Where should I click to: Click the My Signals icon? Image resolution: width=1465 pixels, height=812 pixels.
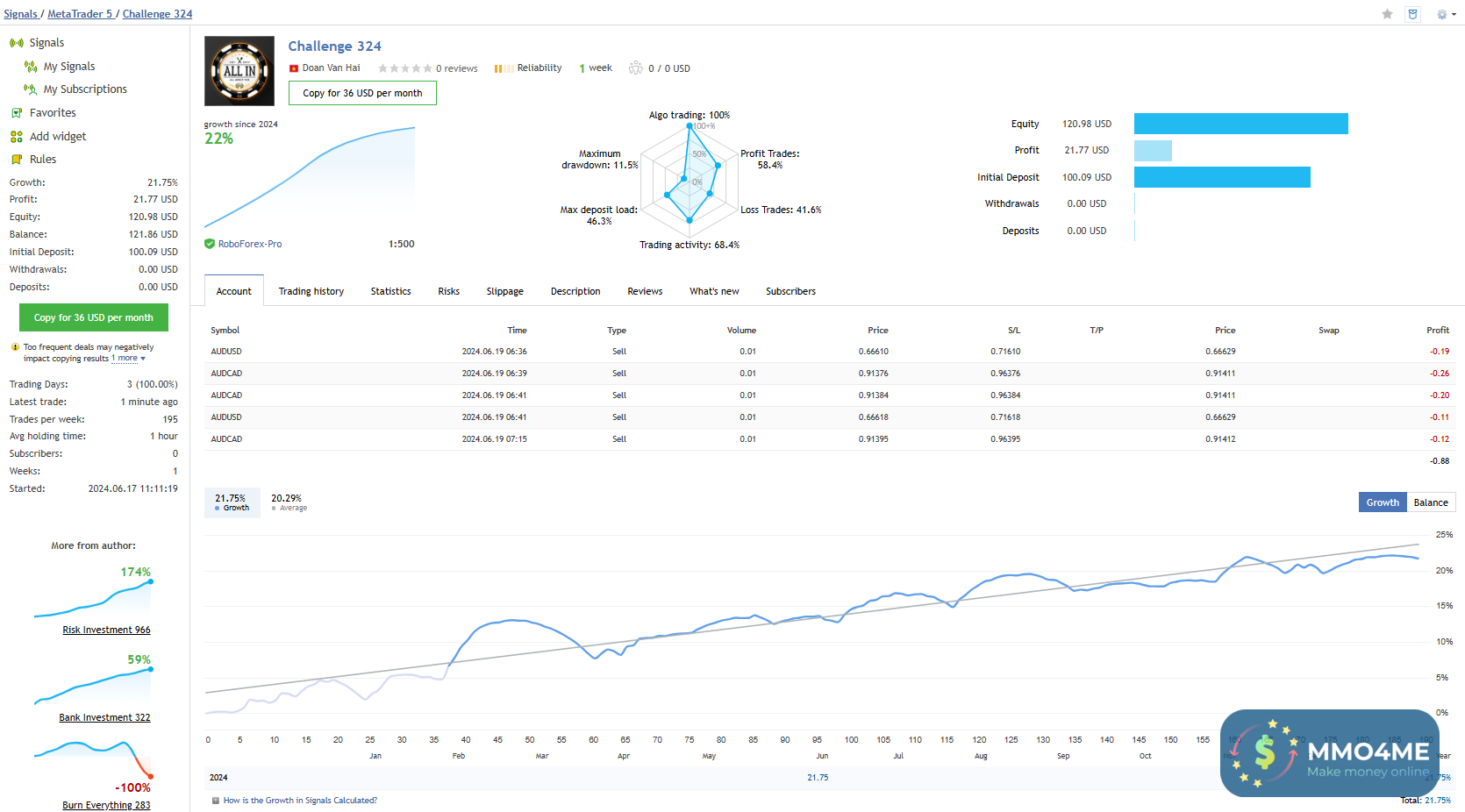click(31, 67)
